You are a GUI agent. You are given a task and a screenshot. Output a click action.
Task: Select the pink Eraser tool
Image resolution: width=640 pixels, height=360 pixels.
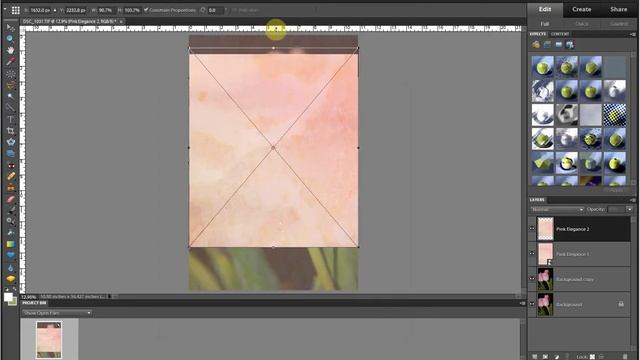(x=10, y=199)
